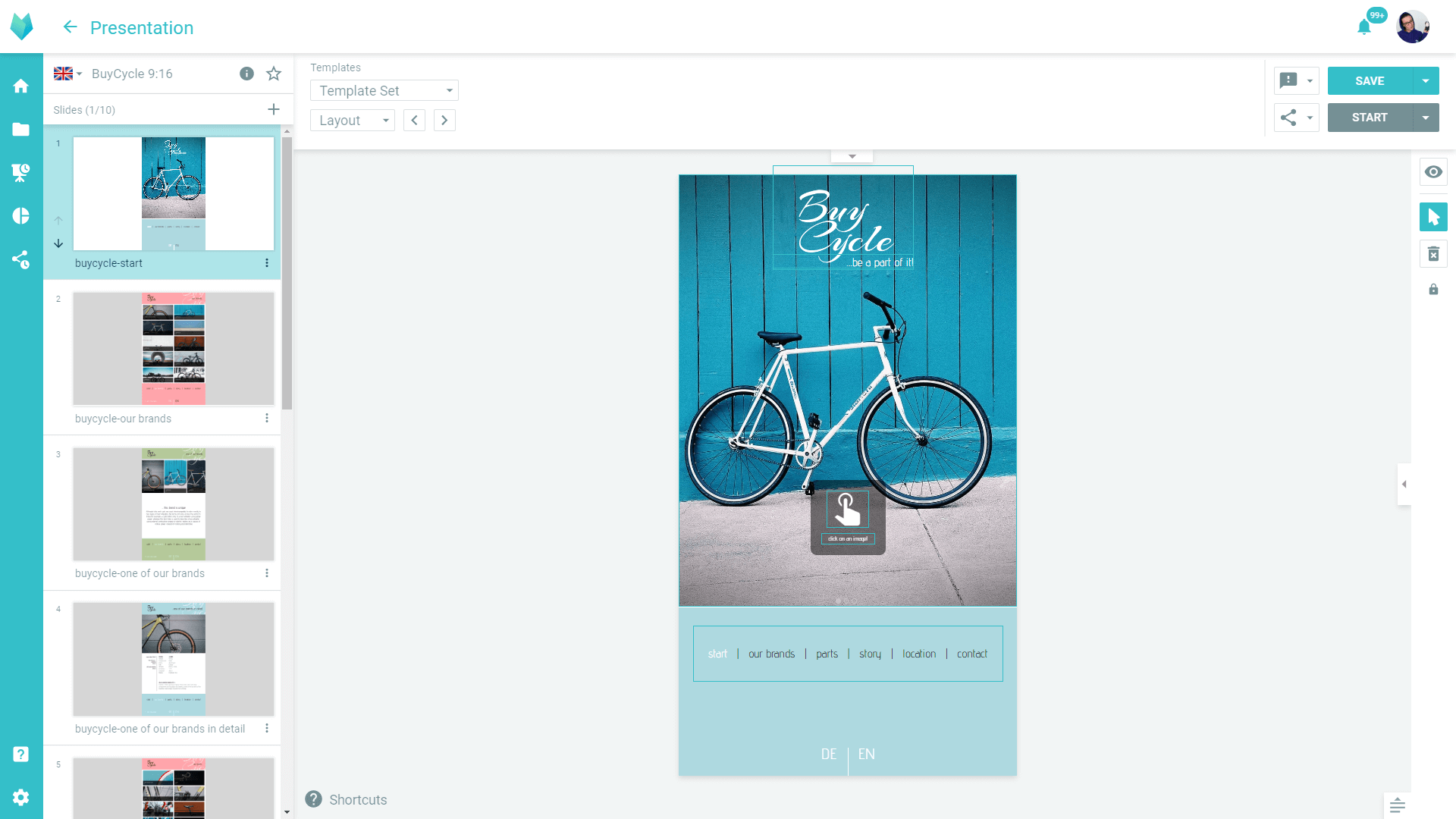
Task: Expand comment options dropdown arrow
Action: pos(1310,80)
